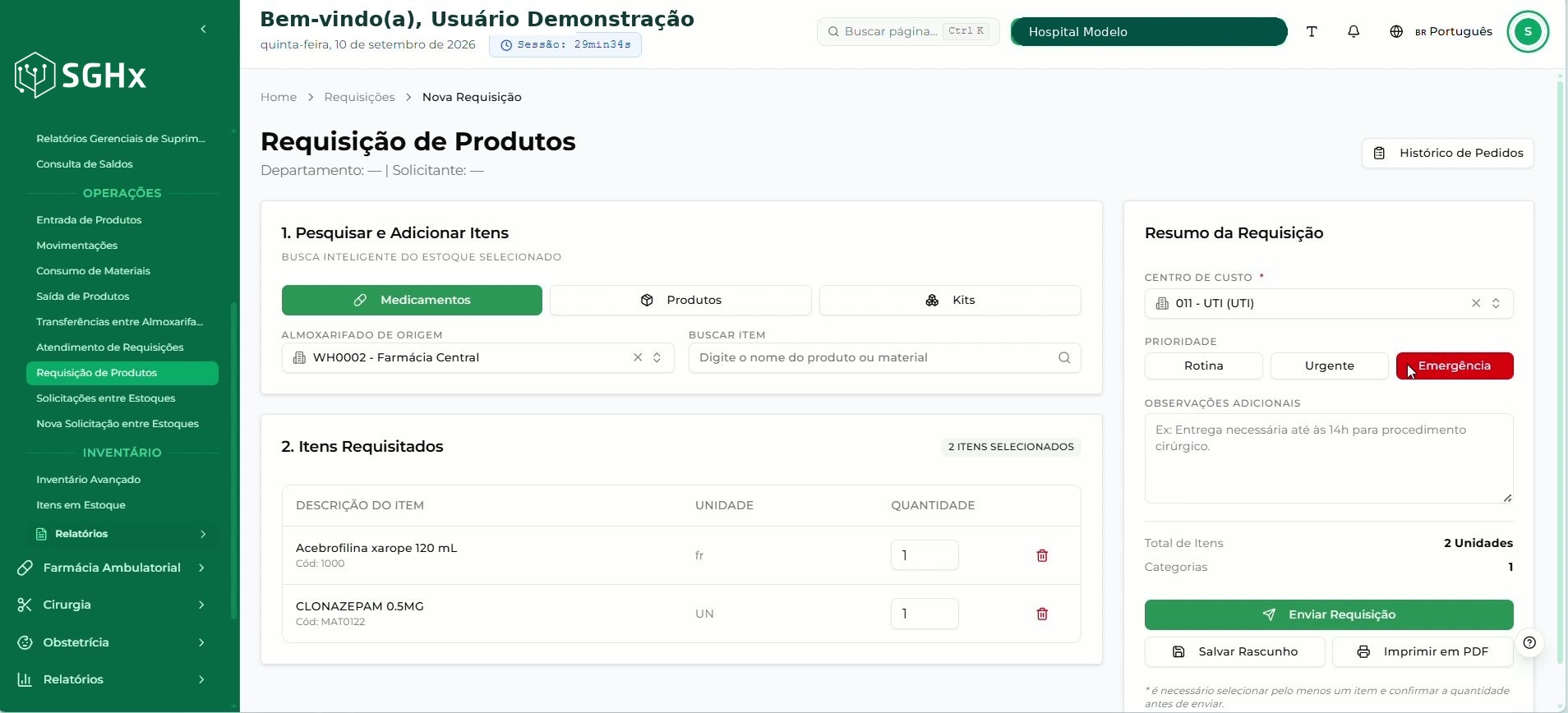Click the Relatórios bar chart icon in sidebar
Screen dimensions: 1568x713
click(25, 680)
